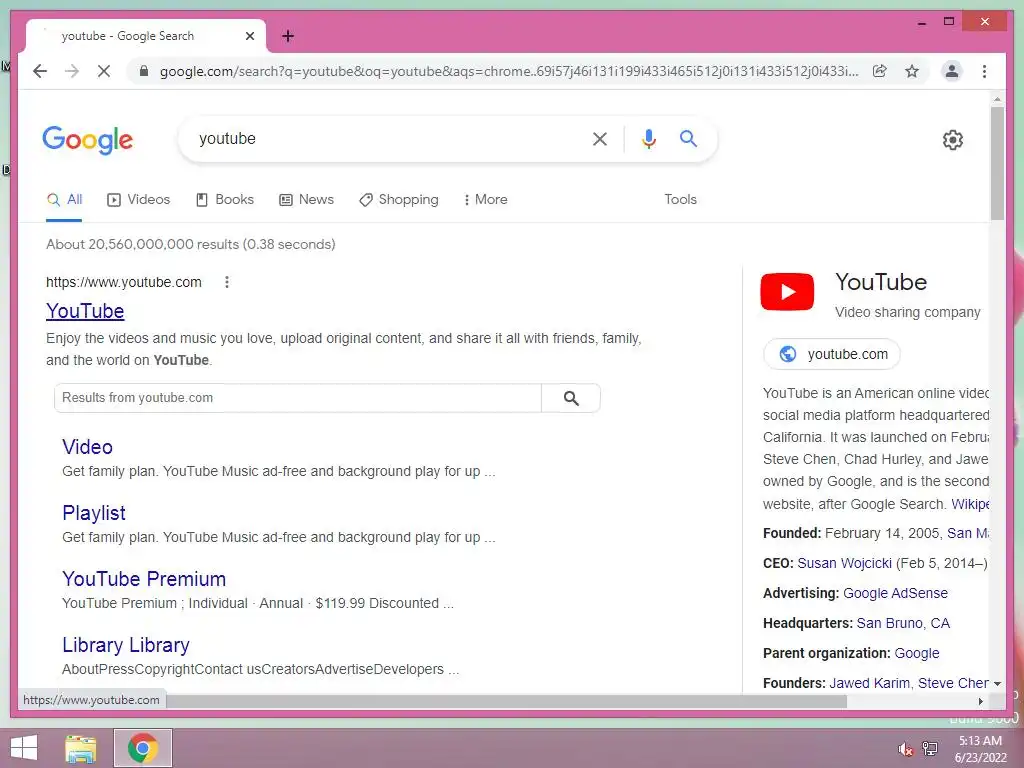Click the muted volume tray icon
This screenshot has width=1024, height=768.
905,749
